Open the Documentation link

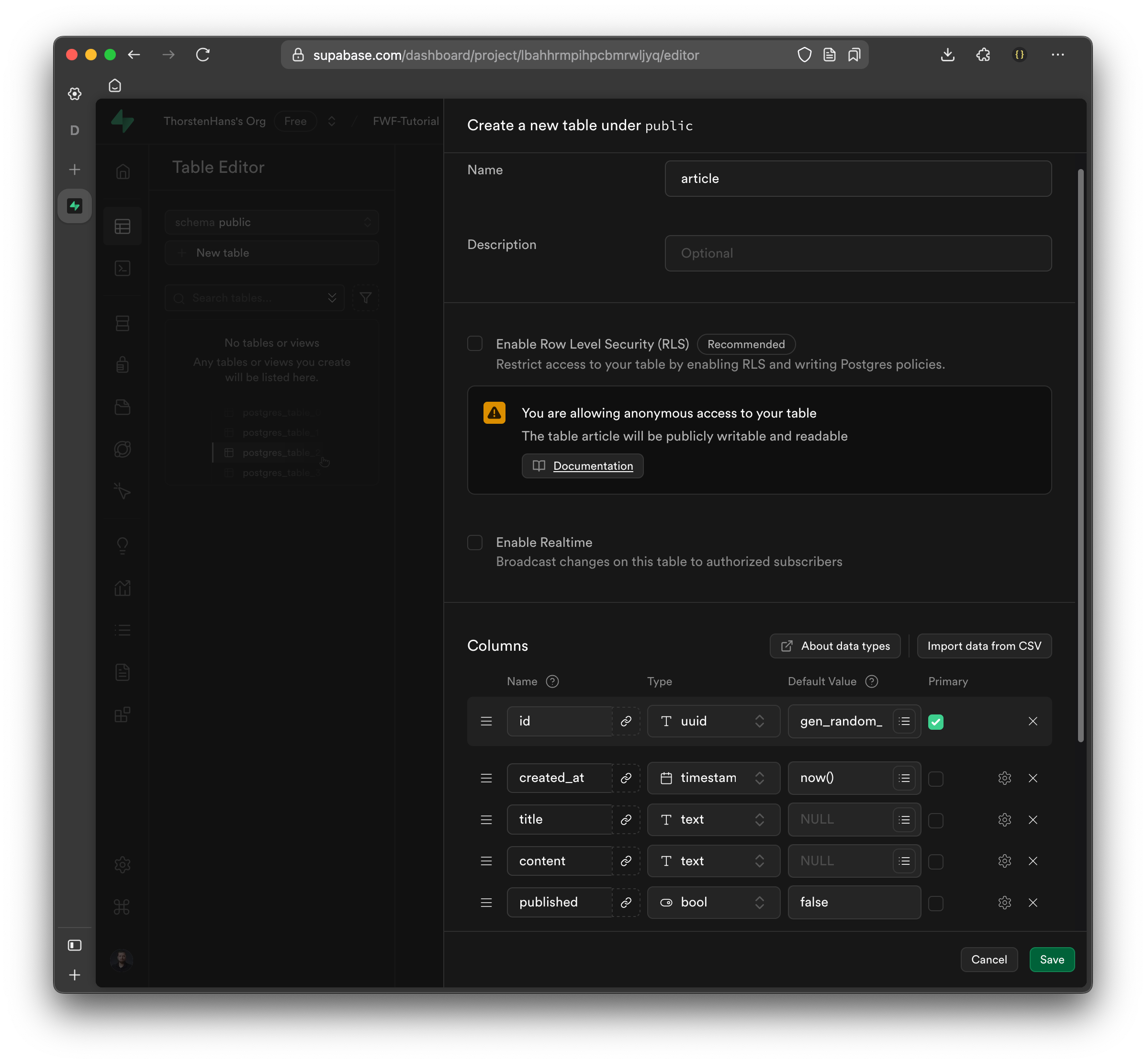pyautogui.click(x=592, y=466)
